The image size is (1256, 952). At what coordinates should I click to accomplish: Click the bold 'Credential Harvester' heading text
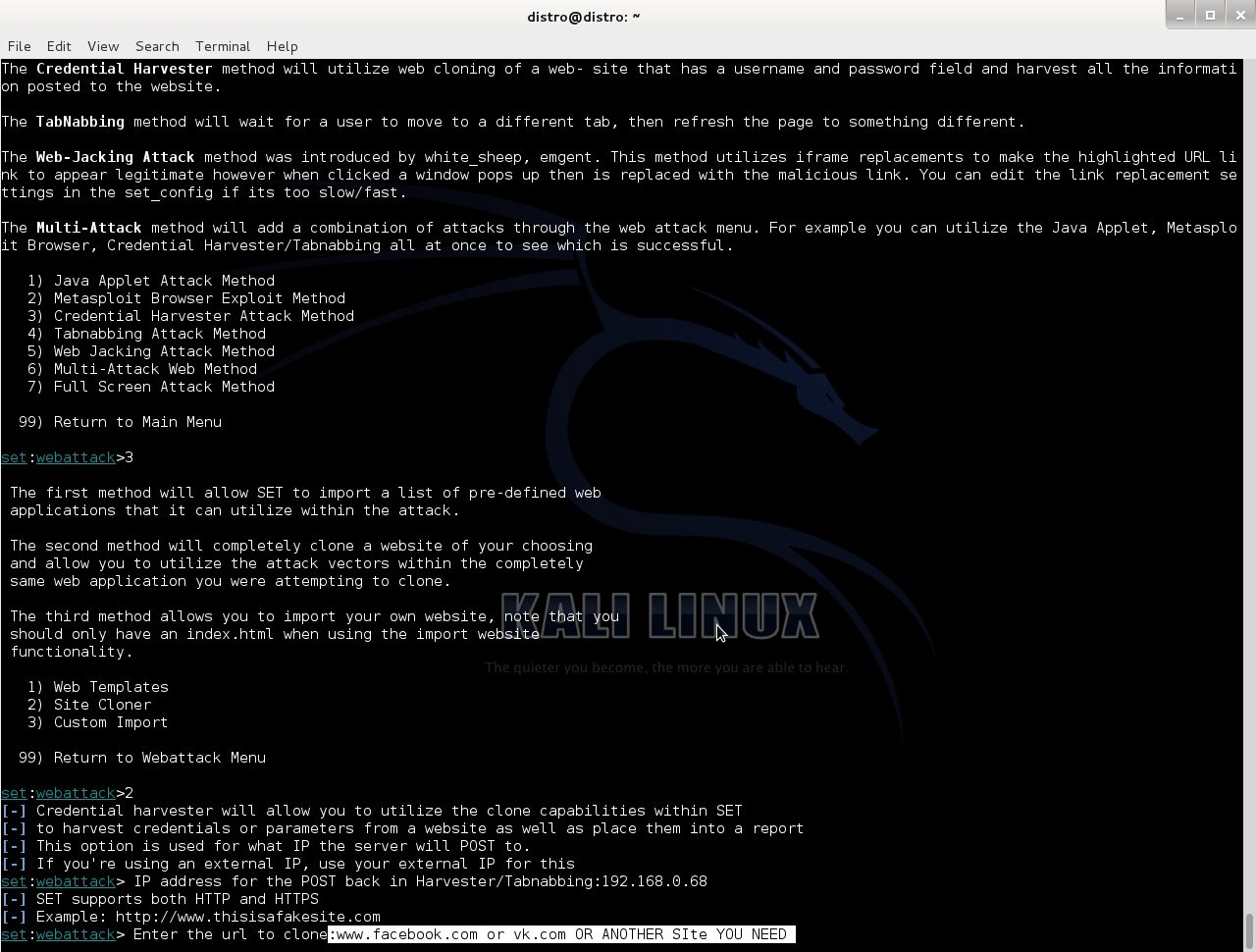125,69
